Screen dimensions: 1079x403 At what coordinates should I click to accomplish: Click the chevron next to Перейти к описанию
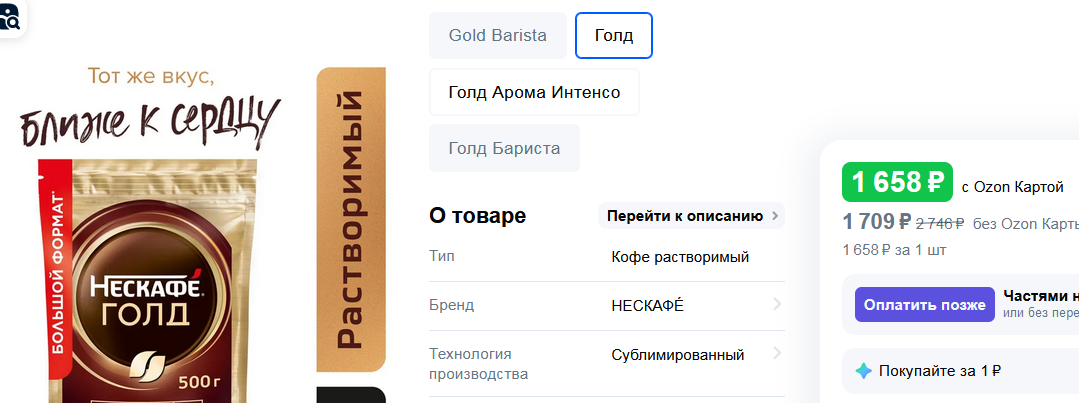776,216
